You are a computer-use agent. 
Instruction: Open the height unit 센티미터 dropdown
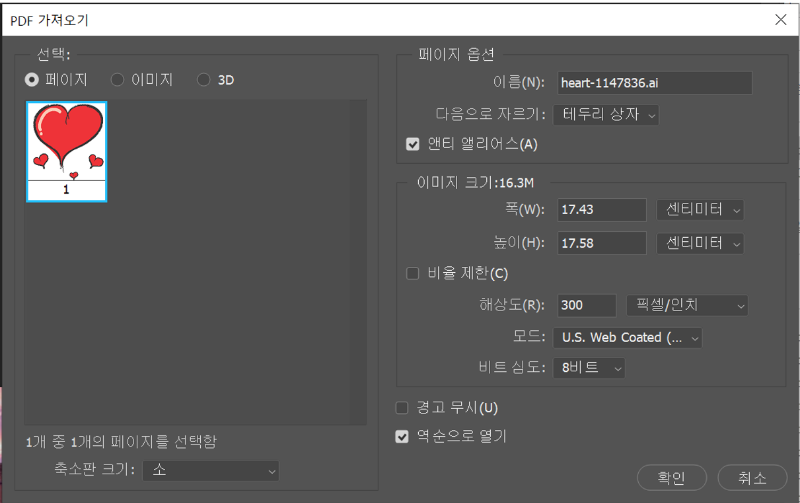click(699, 243)
